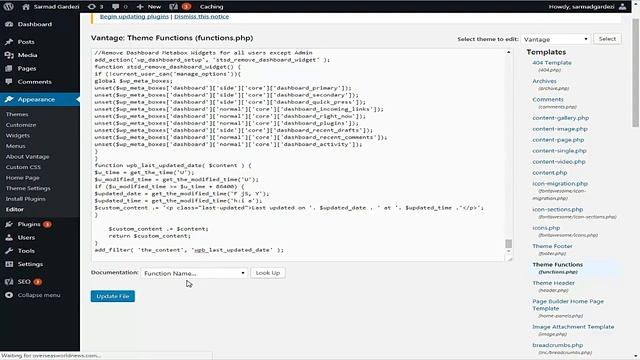Open Media library icon
640x360 pixels.
(x=9, y=55)
